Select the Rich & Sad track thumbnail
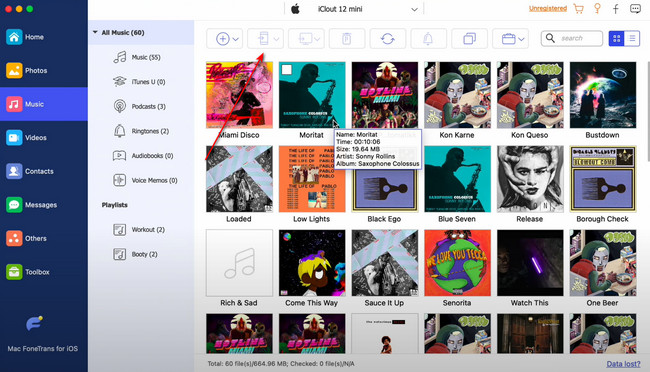Screen dimensions: 650x372 tap(239, 263)
